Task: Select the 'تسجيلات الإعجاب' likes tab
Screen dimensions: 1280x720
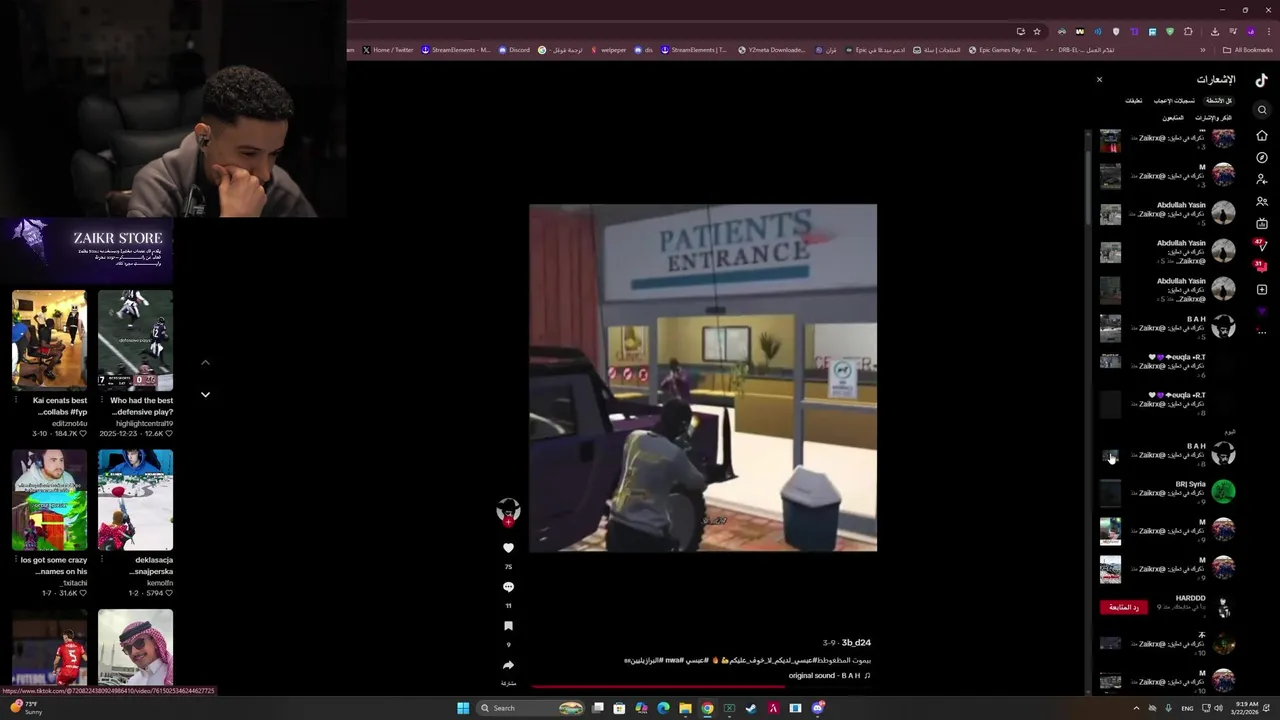Action: coord(1174,101)
